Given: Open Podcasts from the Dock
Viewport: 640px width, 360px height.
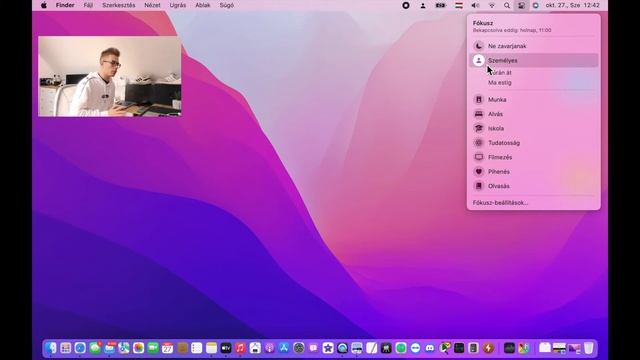Looking at the screenshot, I should (269, 348).
